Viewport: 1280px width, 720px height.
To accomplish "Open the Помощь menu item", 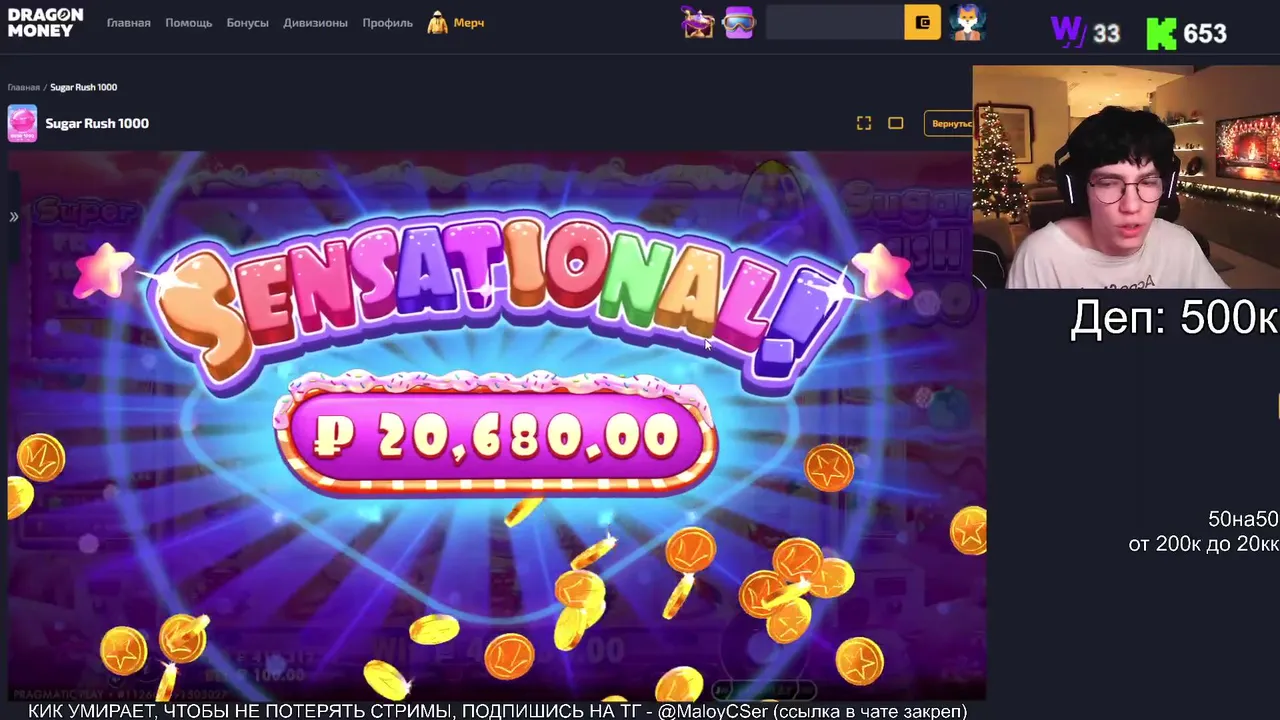I will tap(189, 22).
